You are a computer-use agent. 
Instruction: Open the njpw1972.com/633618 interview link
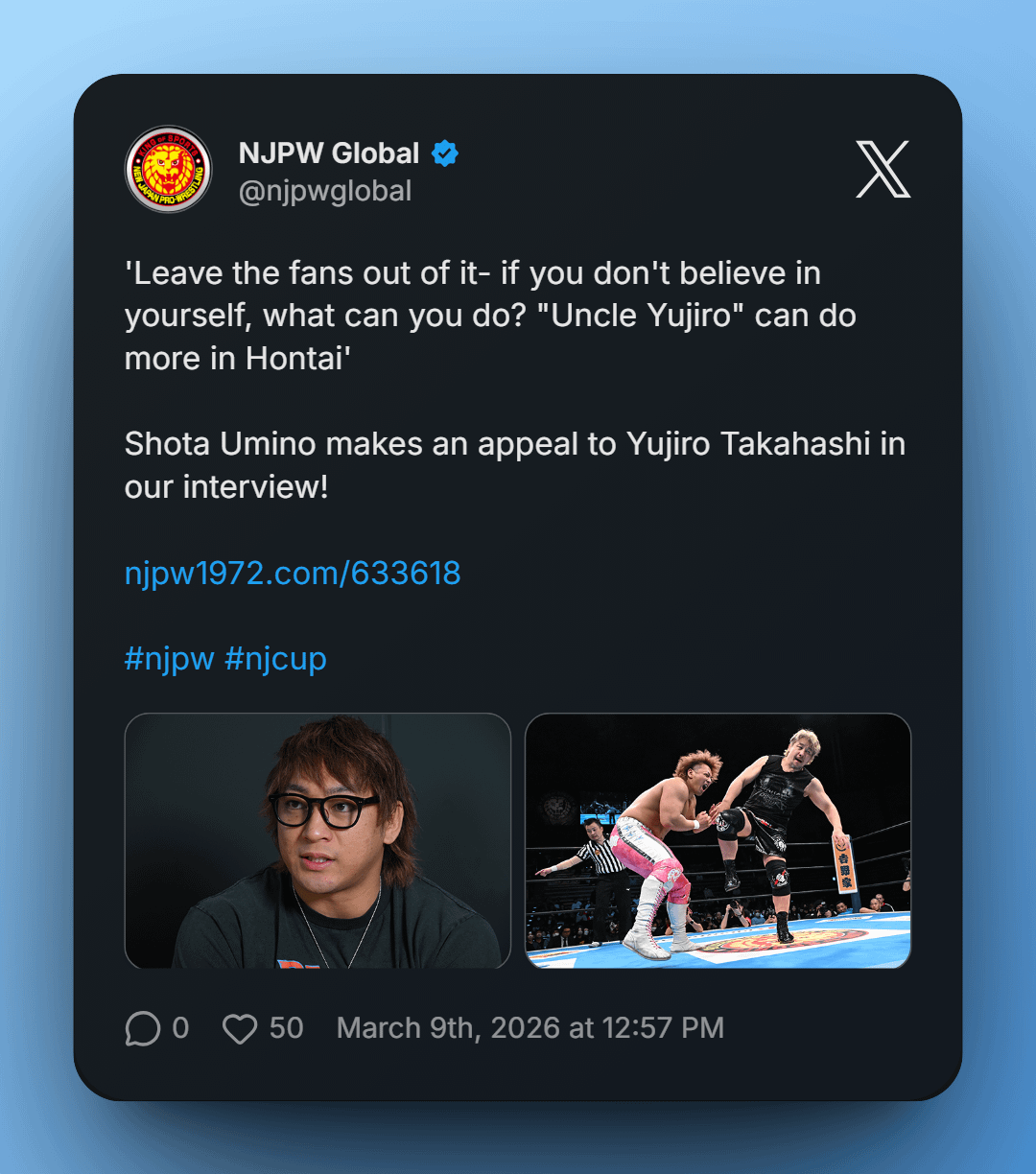[293, 574]
